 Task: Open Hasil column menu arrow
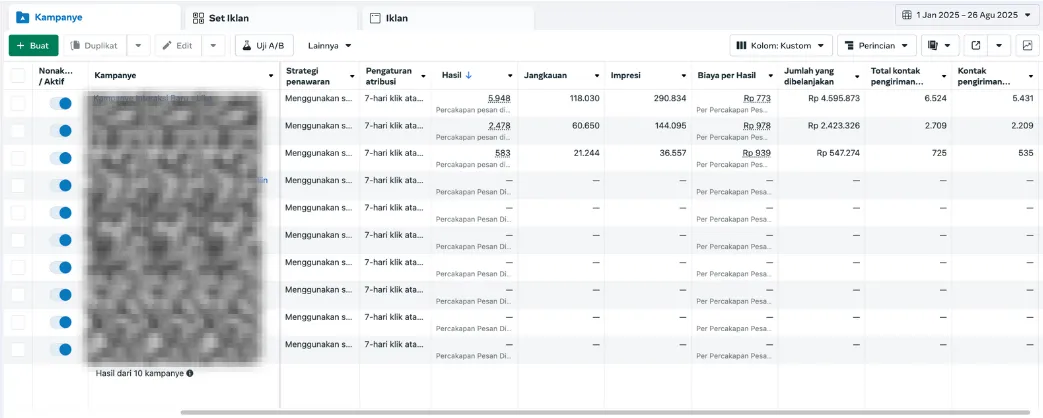[x=510, y=76]
